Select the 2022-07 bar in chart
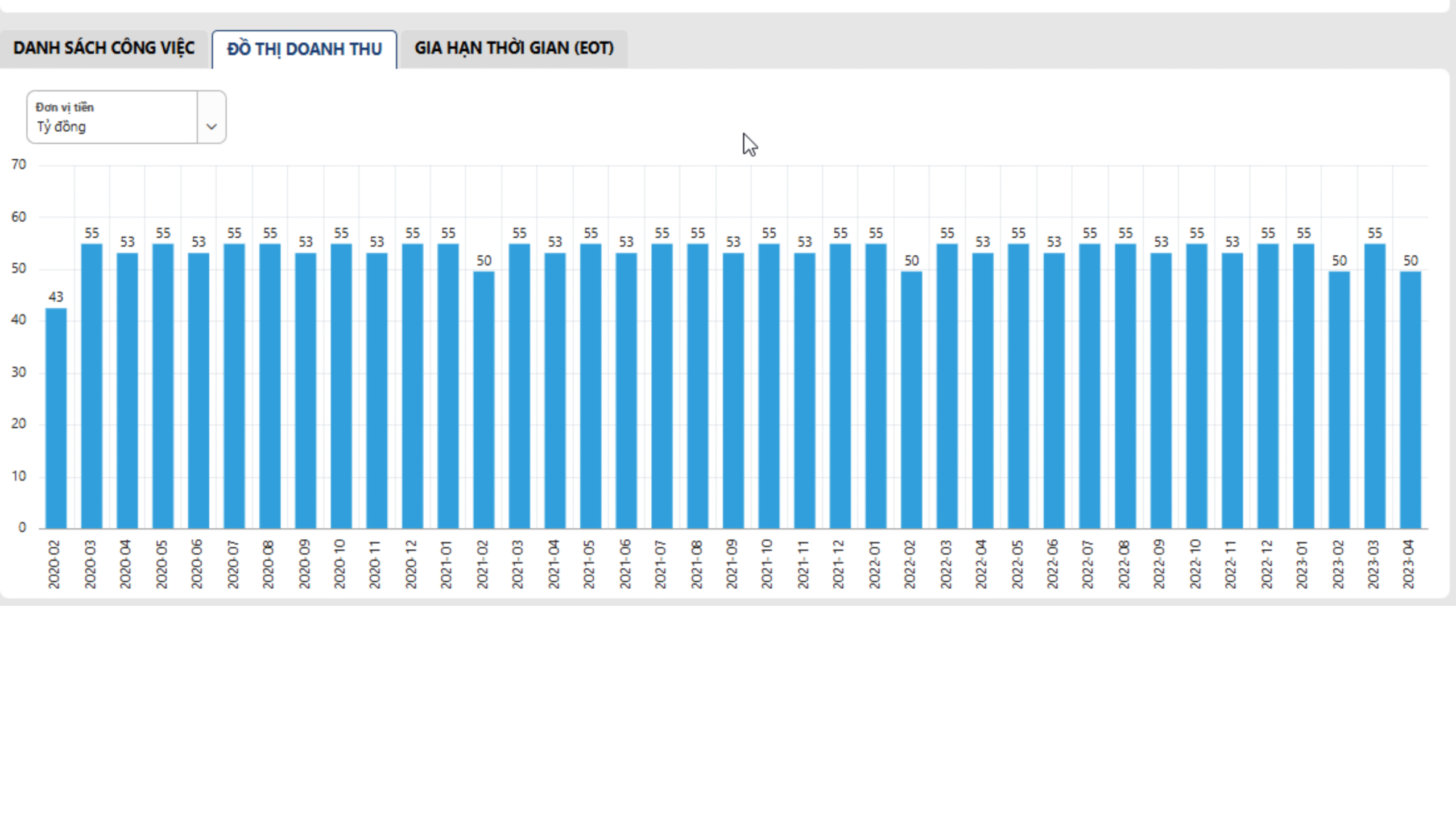 (x=1089, y=386)
